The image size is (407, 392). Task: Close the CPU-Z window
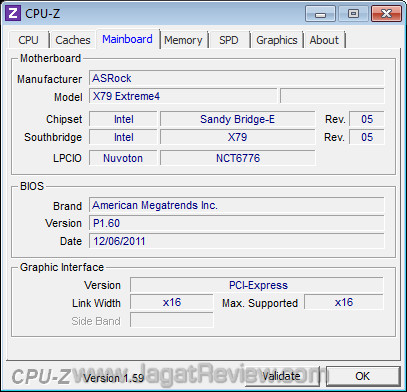pyautogui.click(x=386, y=14)
